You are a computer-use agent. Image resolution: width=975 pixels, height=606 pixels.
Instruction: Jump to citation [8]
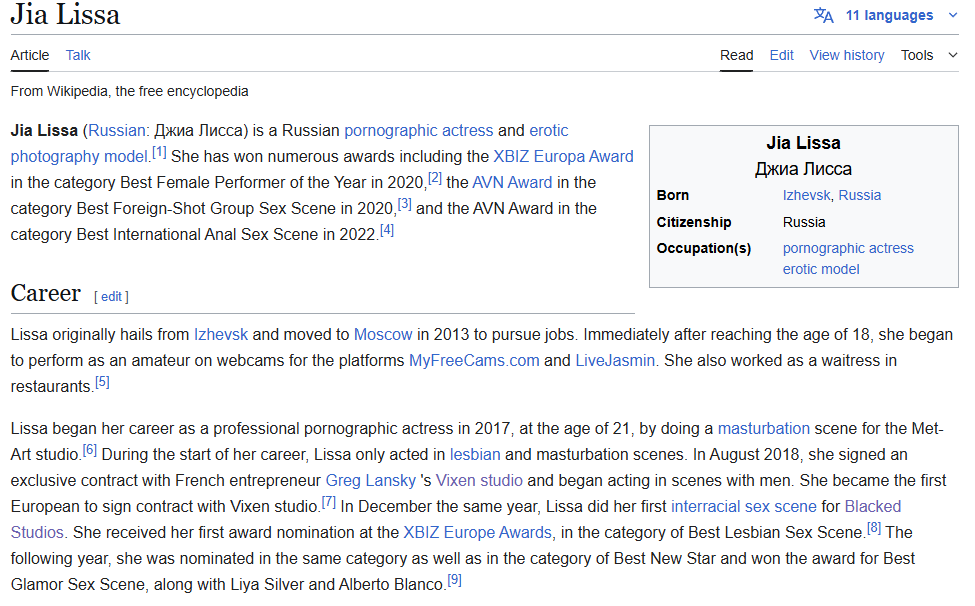coord(874,528)
